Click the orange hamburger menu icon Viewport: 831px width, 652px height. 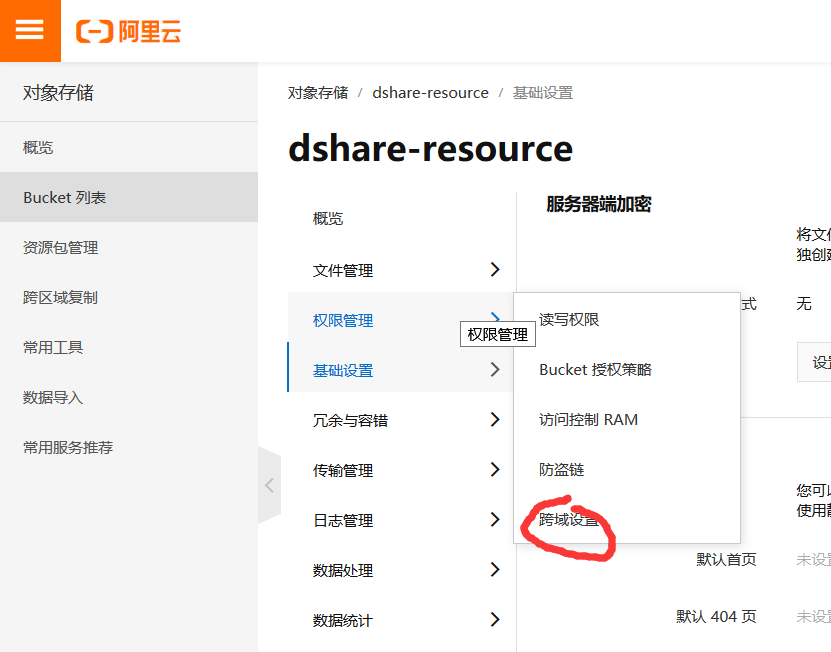point(29,30)
